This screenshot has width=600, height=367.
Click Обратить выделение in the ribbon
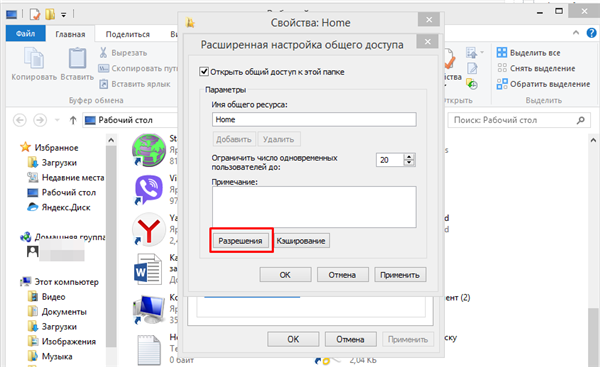coord(543,84)
